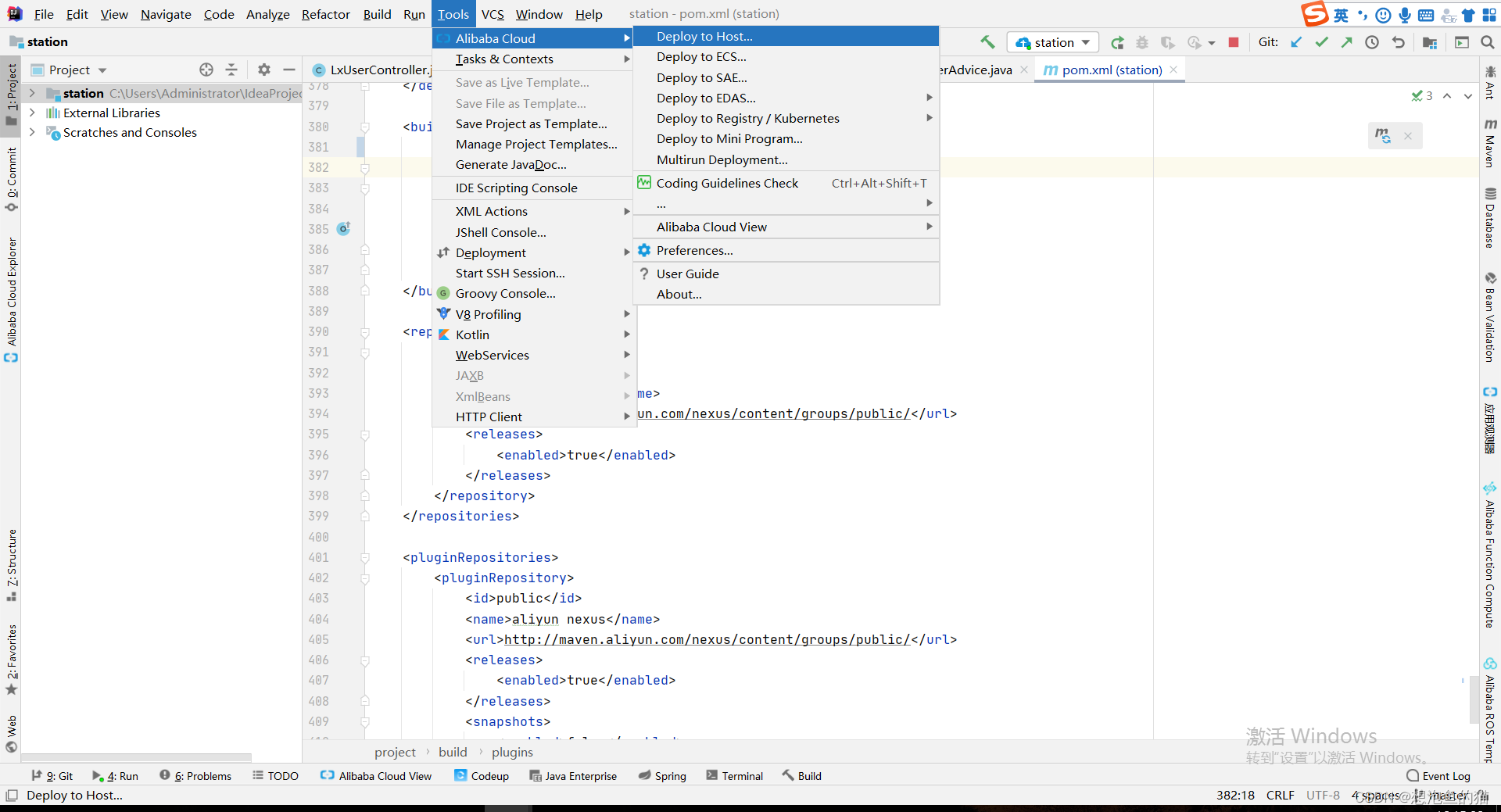The image size is (1501, 812).
Task: Open Alibaba Cloud Explorer side tab
Action: [11, 299]
